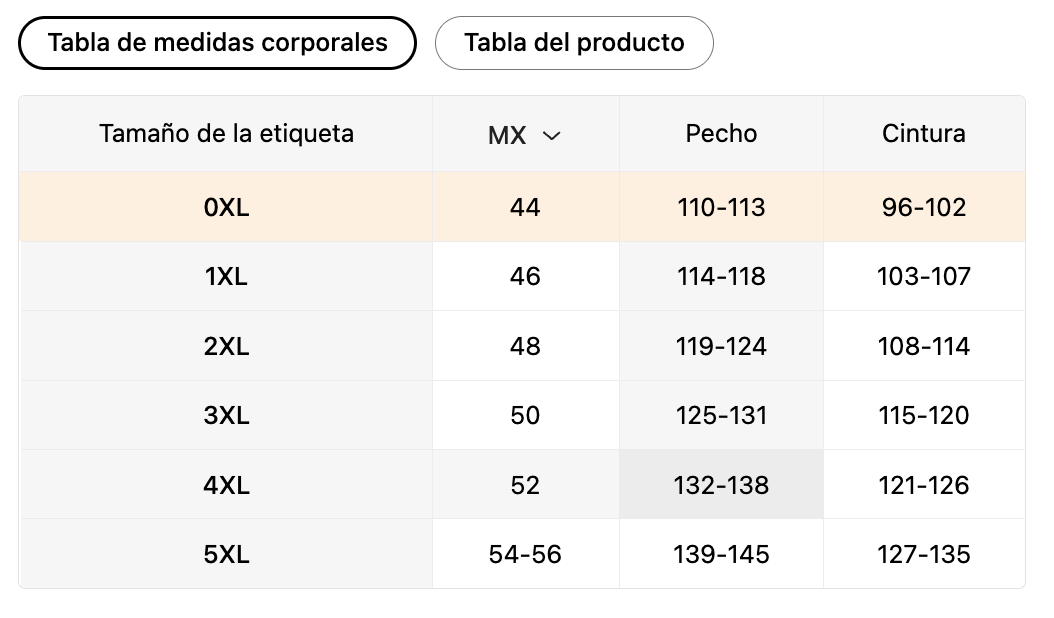Click the 127-135 waist cell
This screenshot has width=1054, height=618.
(x=924, y=554)
